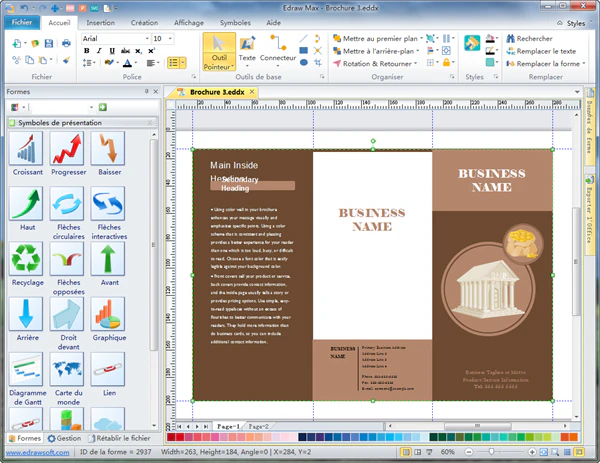Click the save icon in ribbon
Image resolution: width=600 pixels, height=463 pixels.
coord(49,43)
